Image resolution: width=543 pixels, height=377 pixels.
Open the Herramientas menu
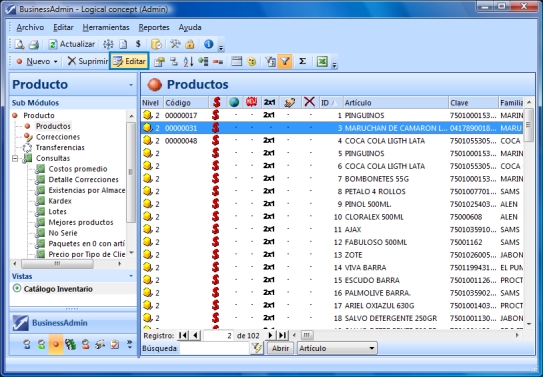(106, 27)
